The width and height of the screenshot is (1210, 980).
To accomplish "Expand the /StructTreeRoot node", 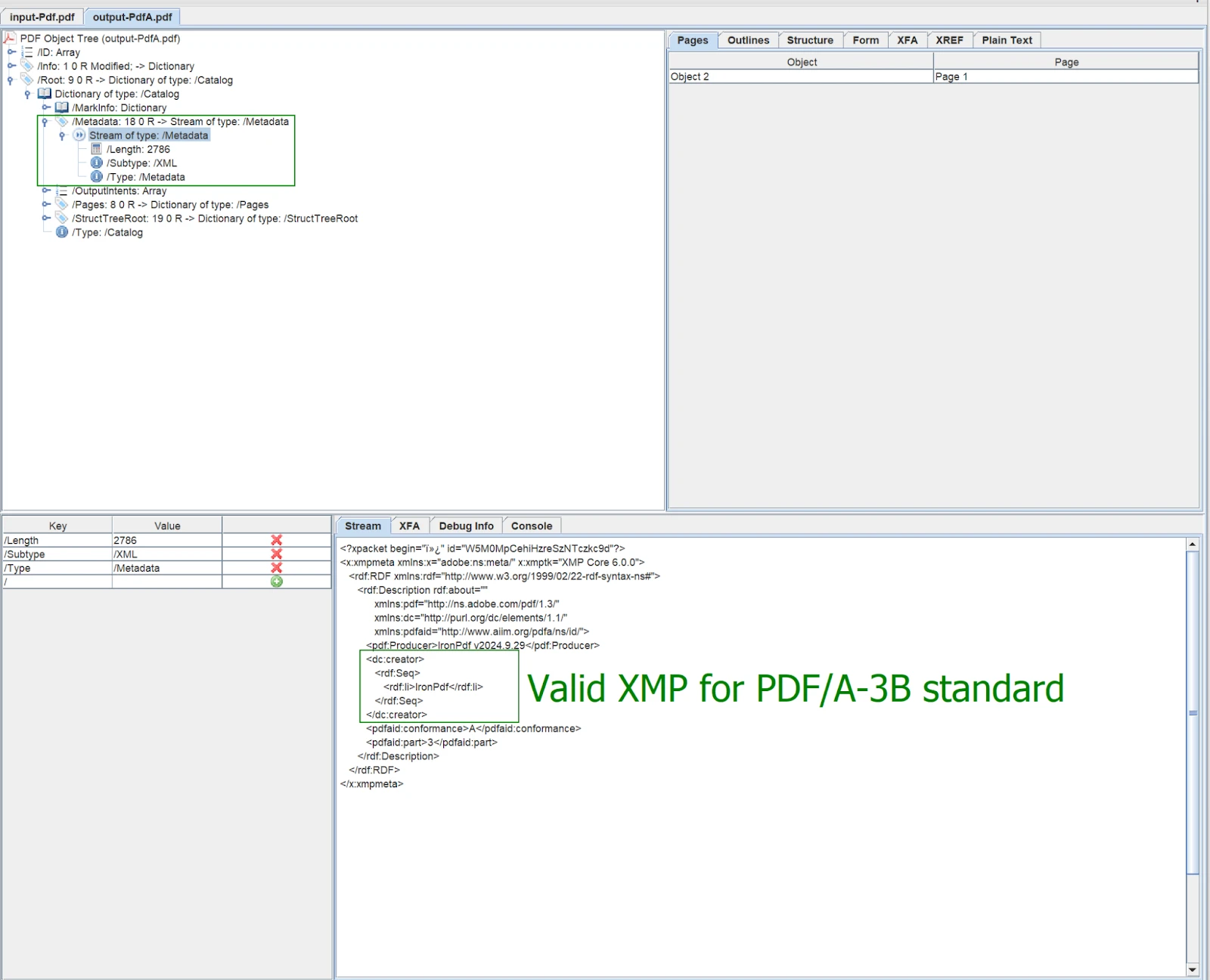I will pos(46,219).
